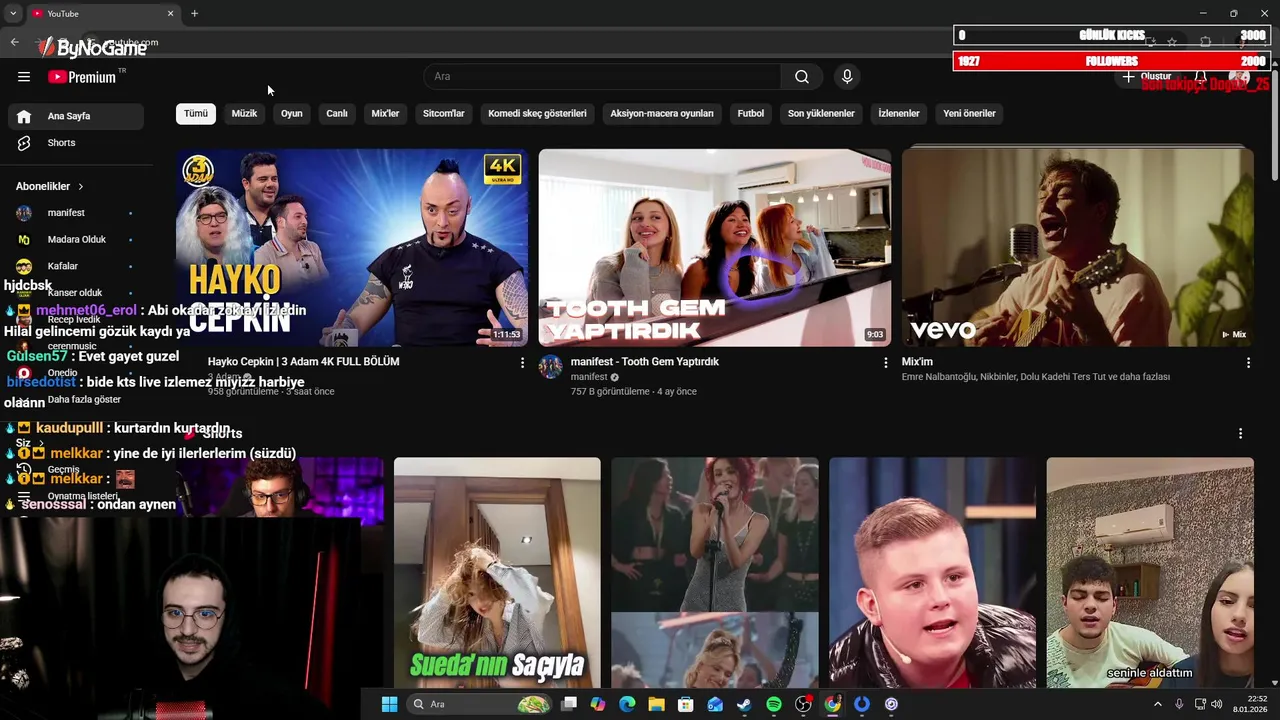Image resolution: width=1280 pixels, height=720 pixels.
Task: Open manifest - Tooth Gem Yaptırdık title
Action: pyautogui.click(x=644, y=362)
